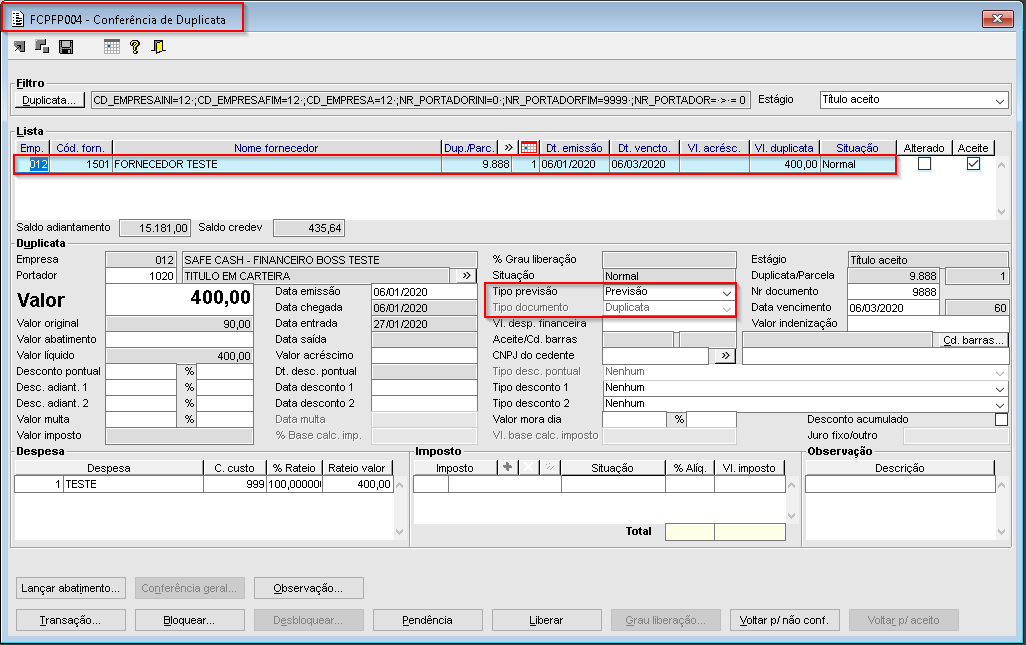Click the lookup arrow button beside Portador
The width and height of the screenshot is (1026, 645).
click(464, 275)
